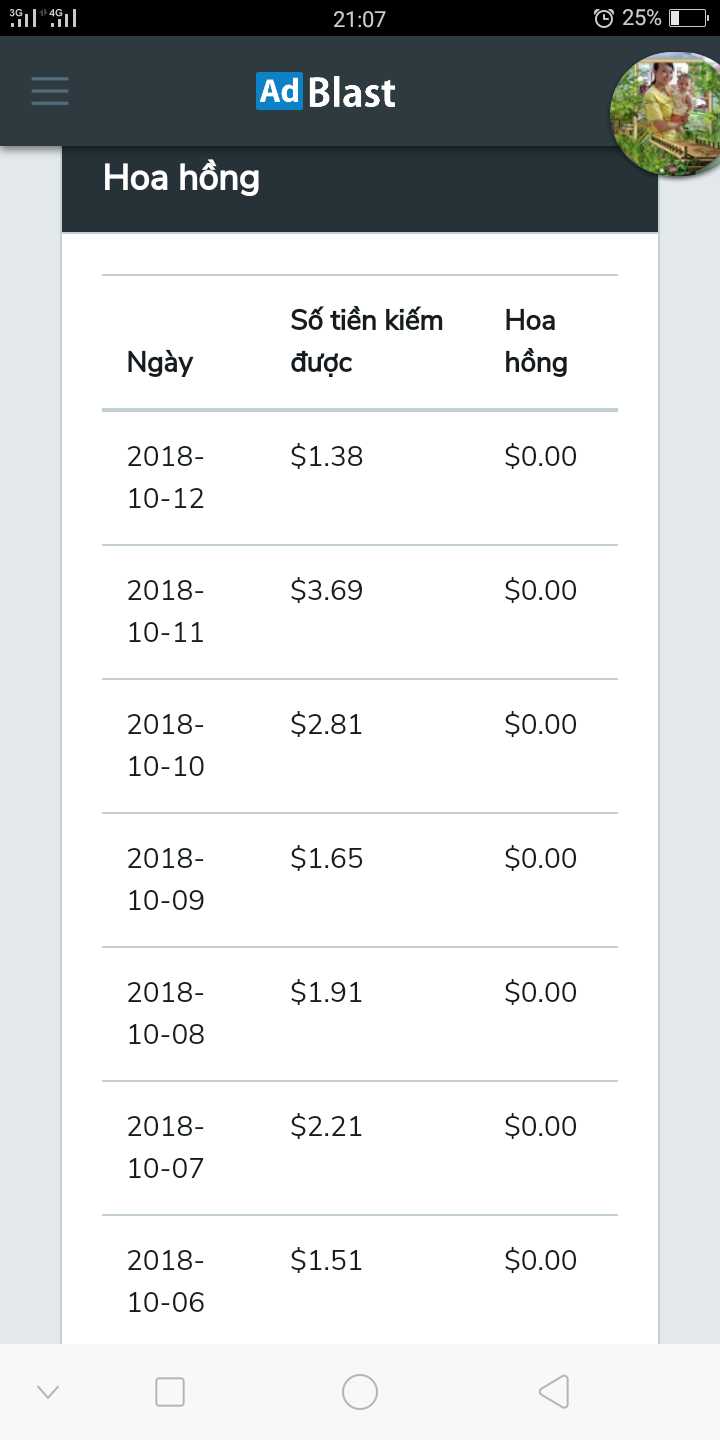
Task: Tap the $1.65 earnings value
Action: 327,858
